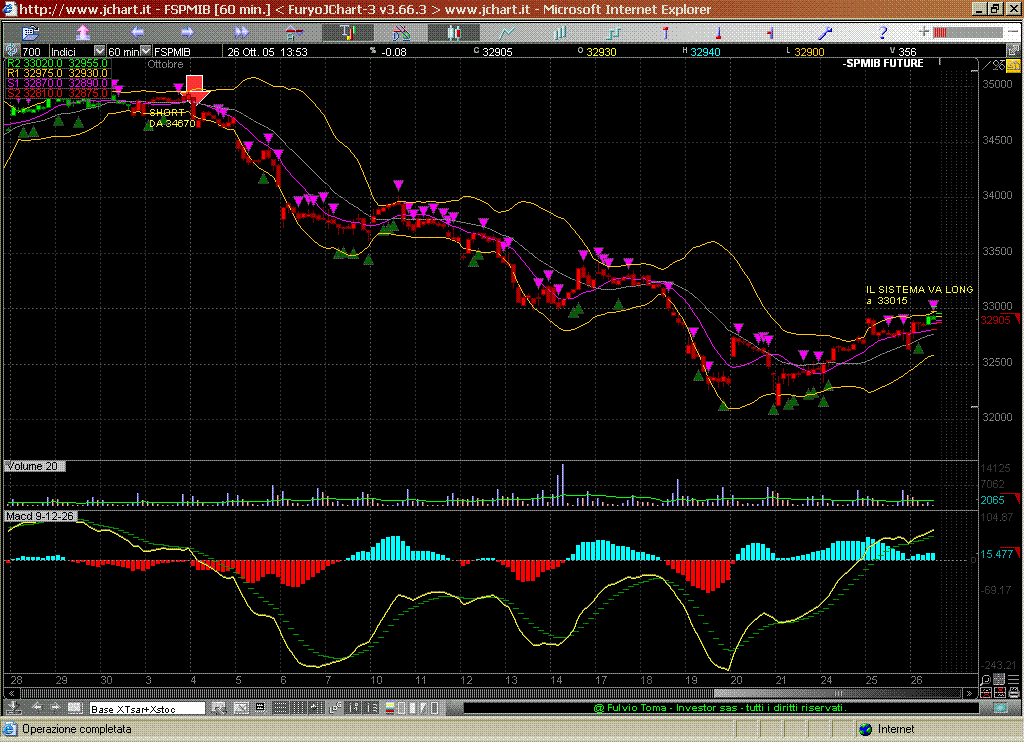Click the Base XTsar+Xstoc template field
Screen dimensions: 1024x742
click(147, 709)
